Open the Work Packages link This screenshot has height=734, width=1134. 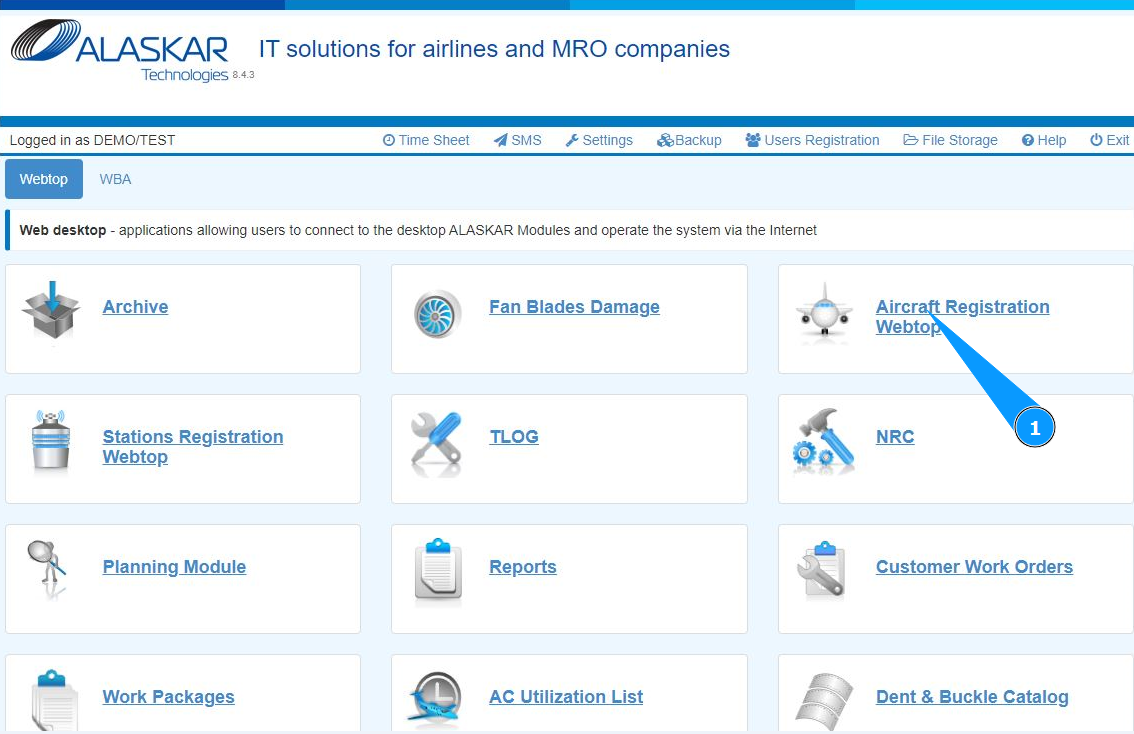[169, 697]
